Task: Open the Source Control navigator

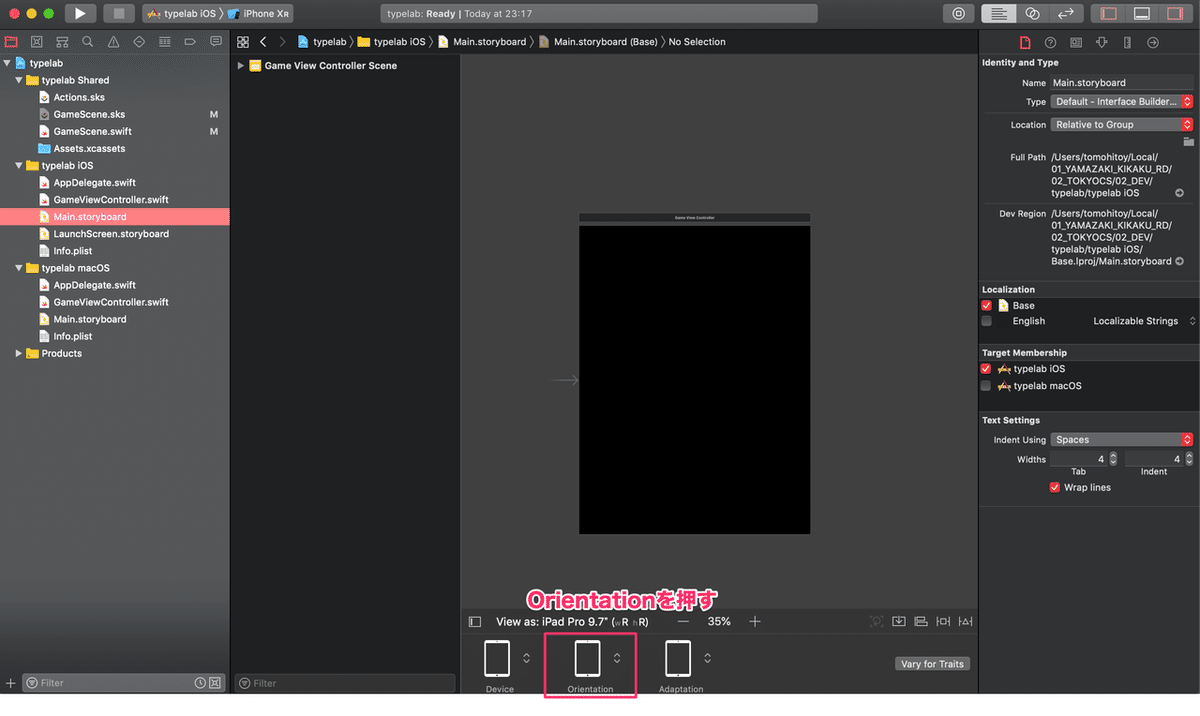Action: [x=37, y=42]
